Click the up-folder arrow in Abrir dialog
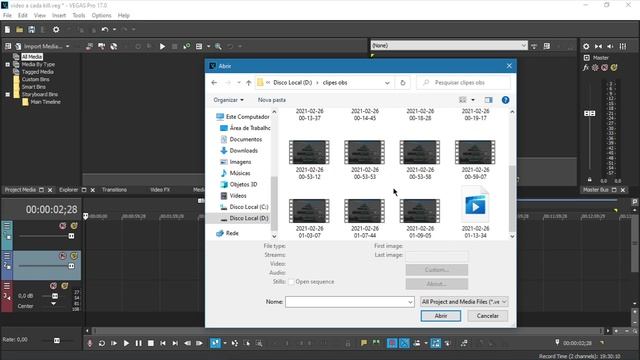Viewport: 640px width, 360px height. [x=249, y=83]
